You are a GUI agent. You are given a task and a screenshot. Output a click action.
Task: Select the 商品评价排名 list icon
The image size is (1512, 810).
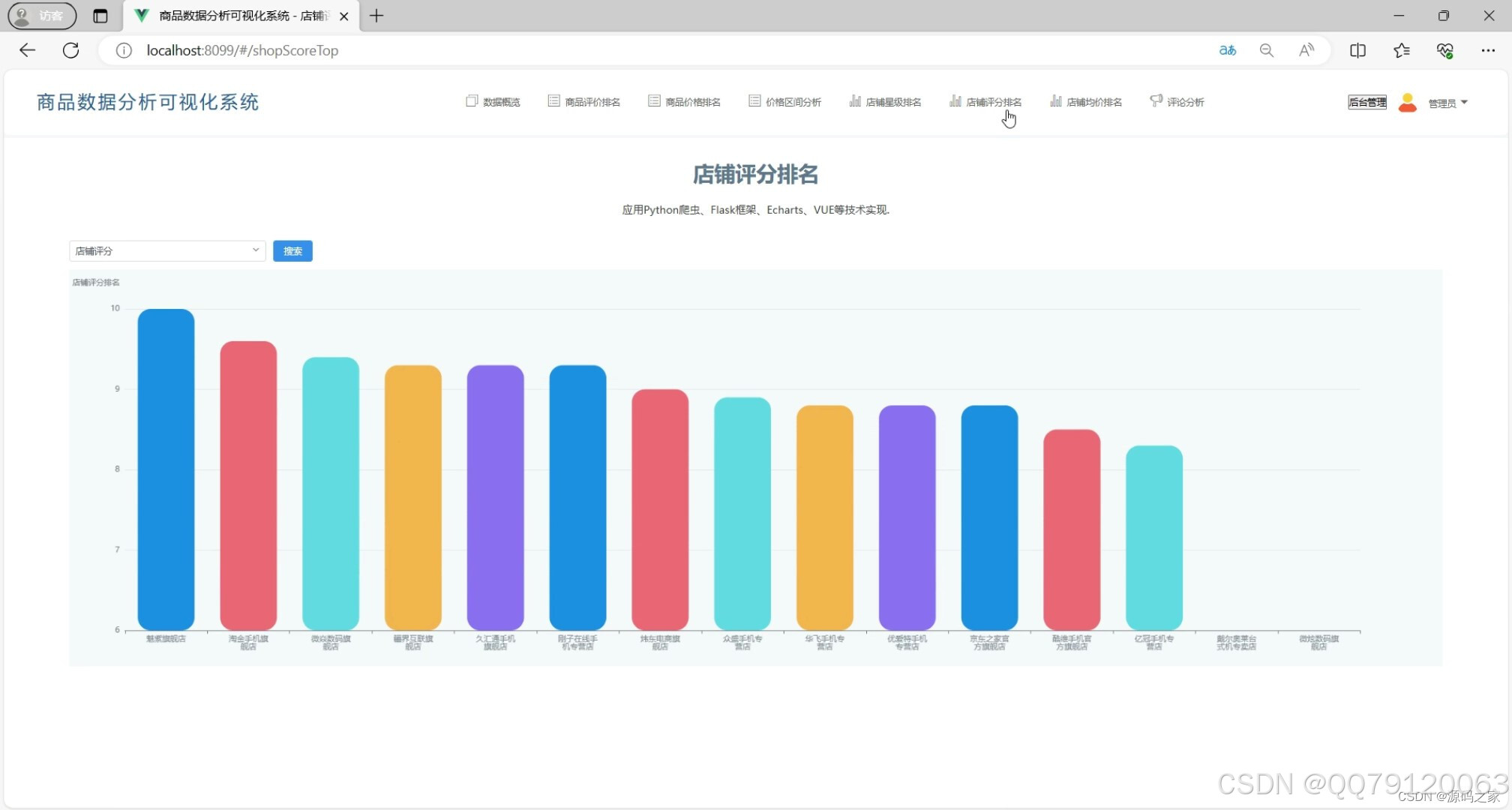click(553, 100)
